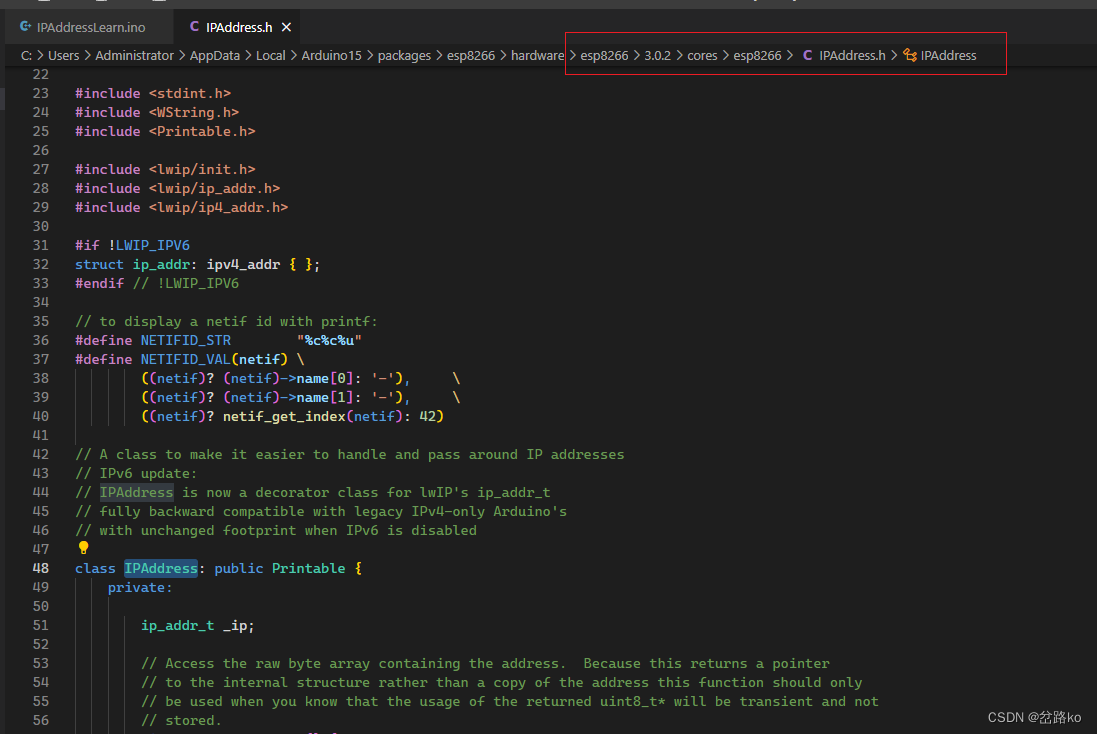Open the 3.0.2 version breadcrumb dropdown
The width and height of the screenshot is (1097, 734).
point(657,55)
